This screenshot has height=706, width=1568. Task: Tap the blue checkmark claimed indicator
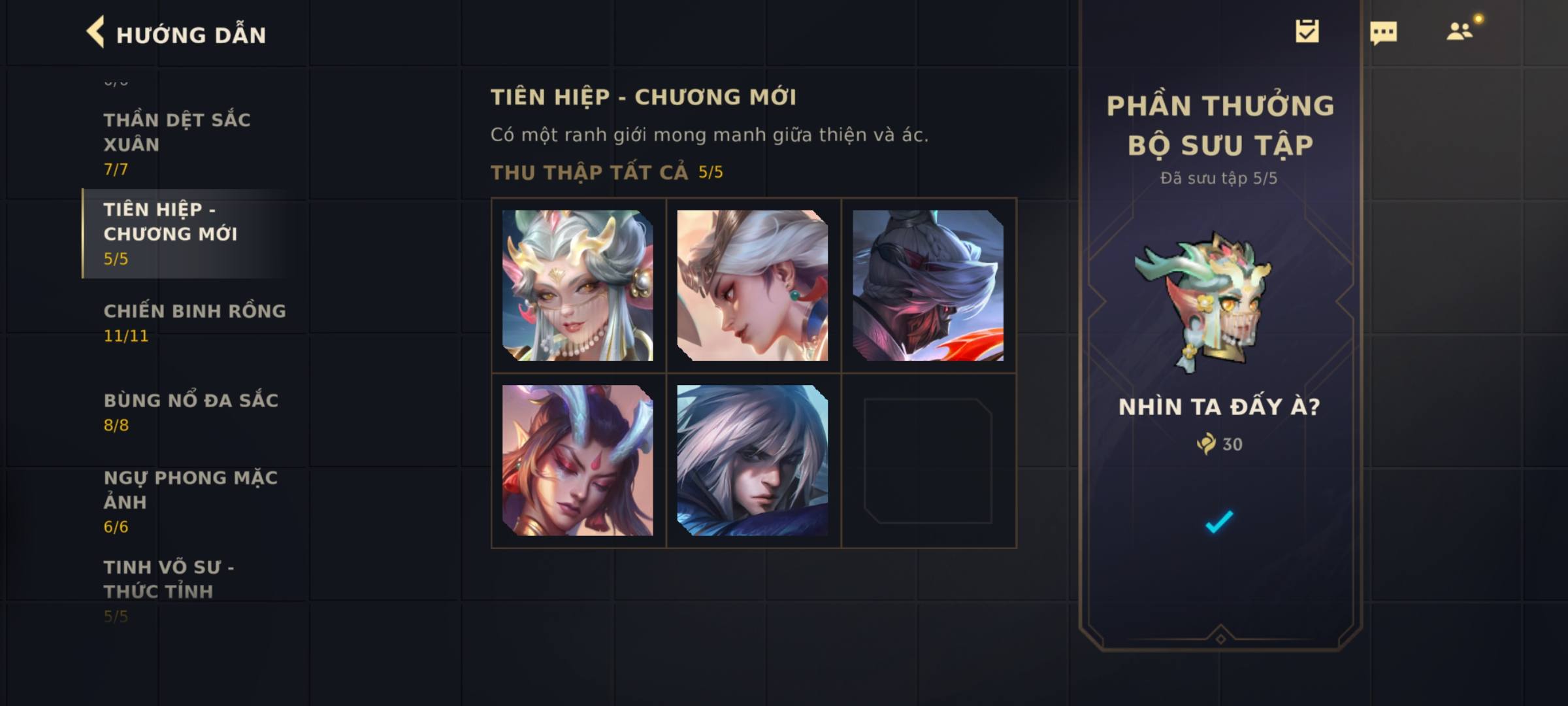click(1219, 522)
